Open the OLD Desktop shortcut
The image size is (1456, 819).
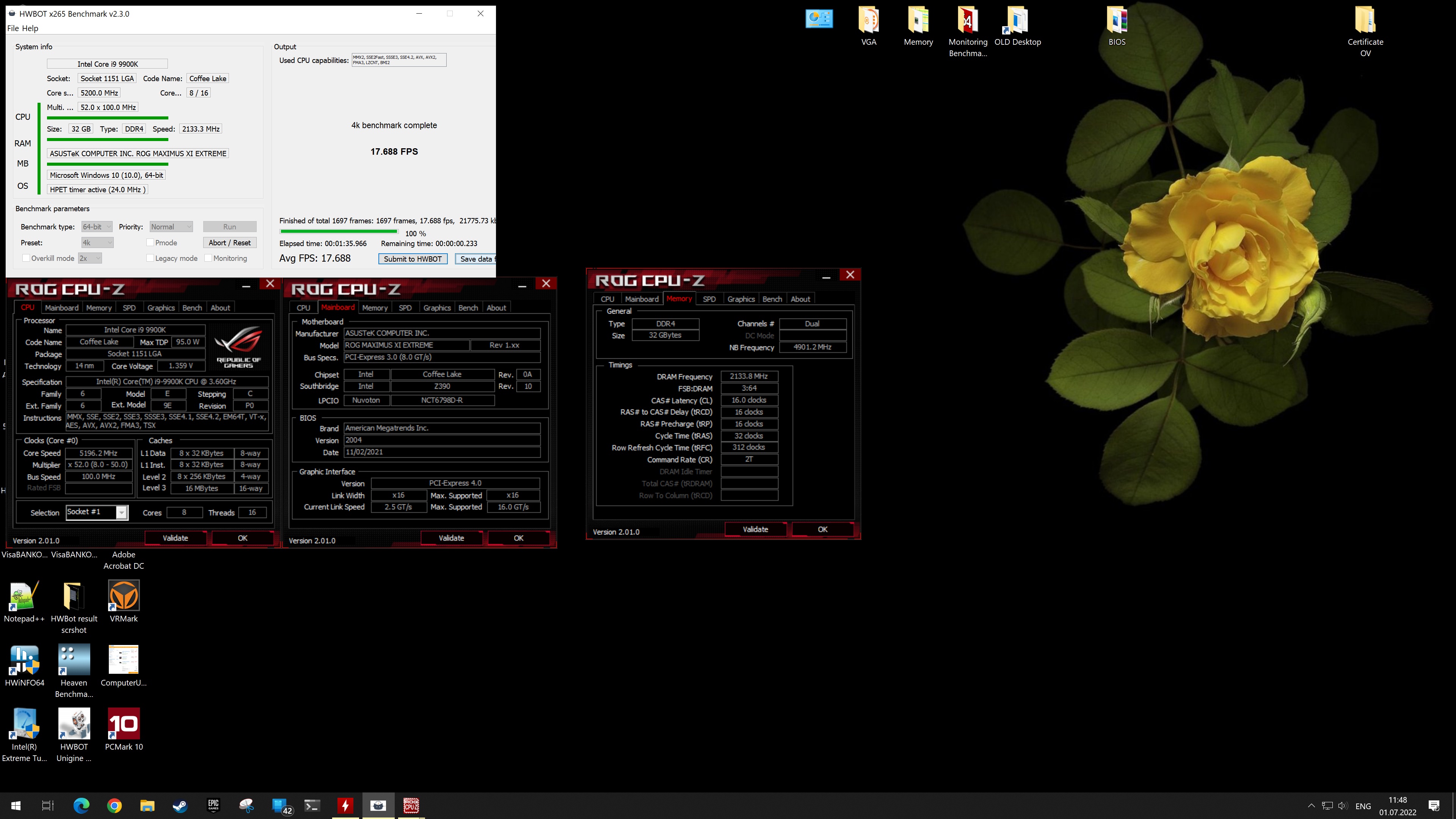coord(1017,27)
